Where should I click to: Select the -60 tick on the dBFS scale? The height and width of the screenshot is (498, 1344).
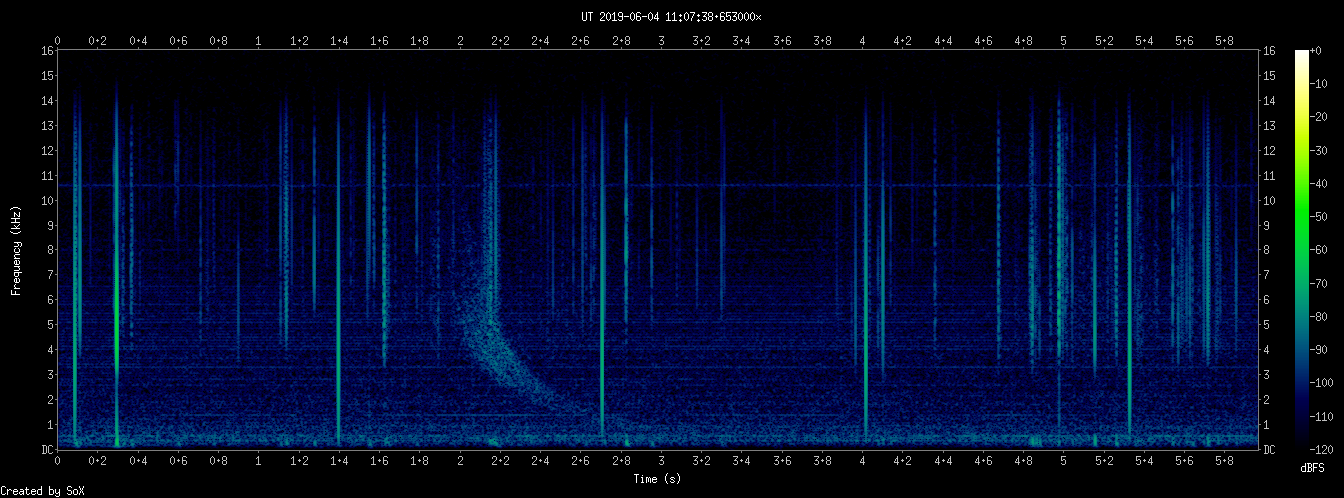coord(1321,249)
